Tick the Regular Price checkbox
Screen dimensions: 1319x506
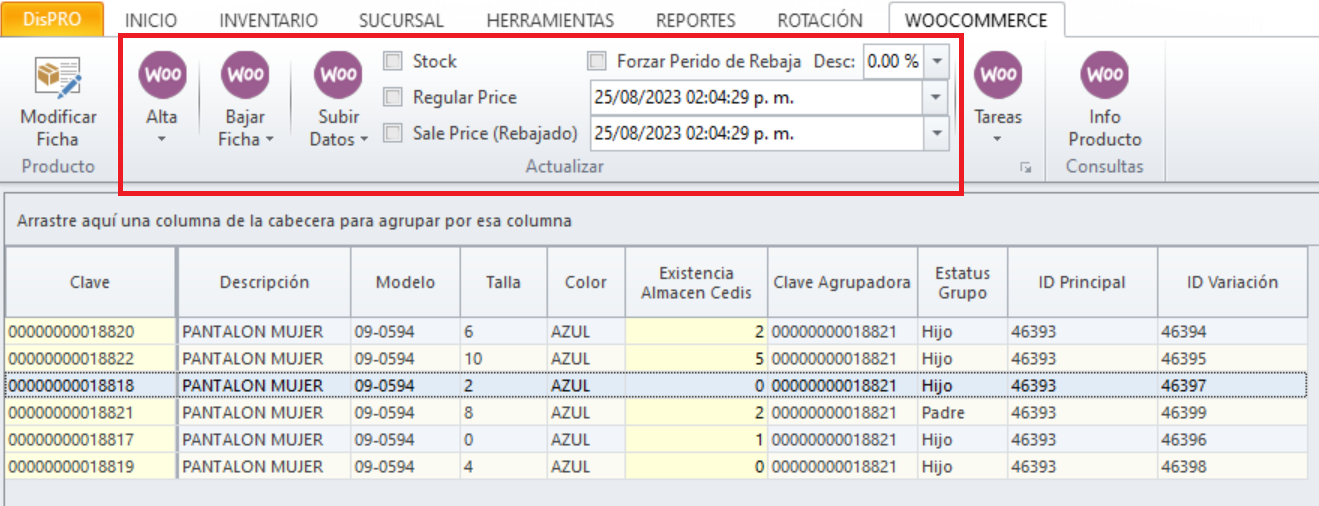coord(393,97)
